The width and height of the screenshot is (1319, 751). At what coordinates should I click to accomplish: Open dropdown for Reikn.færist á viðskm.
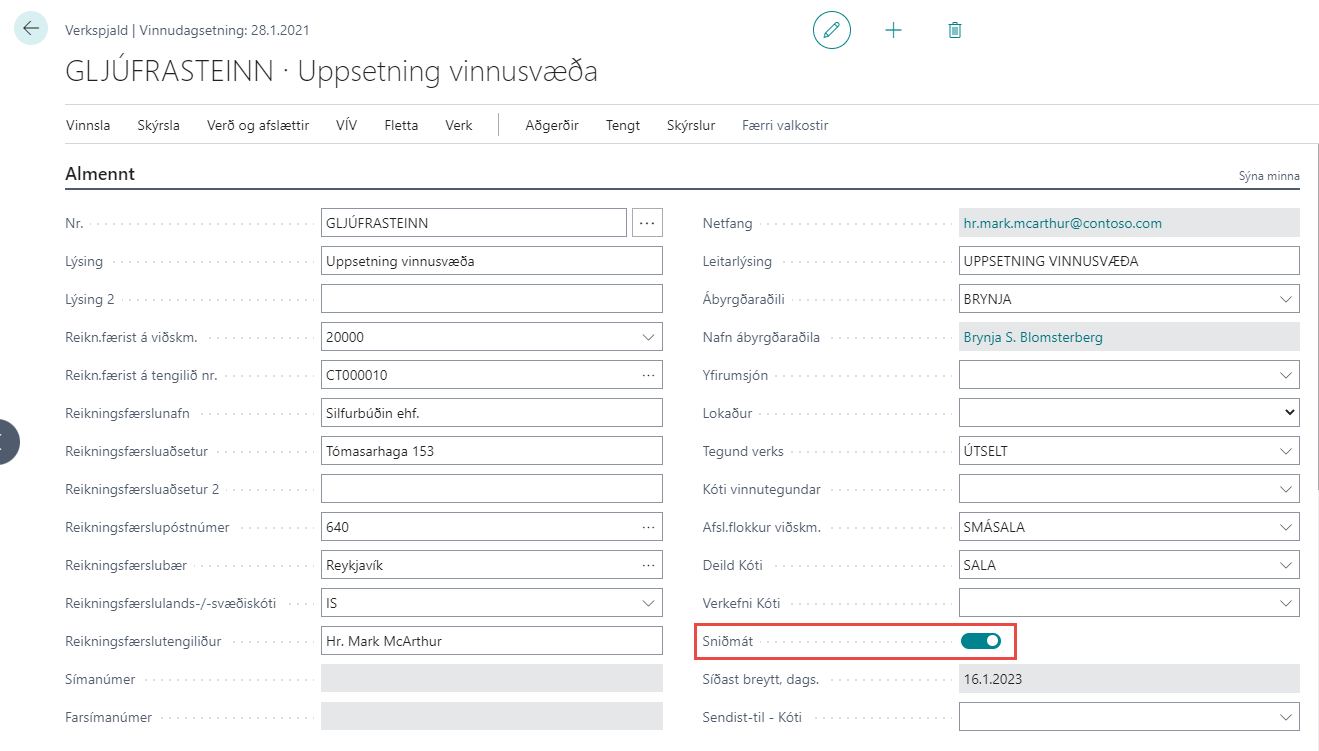pos(647,337)
